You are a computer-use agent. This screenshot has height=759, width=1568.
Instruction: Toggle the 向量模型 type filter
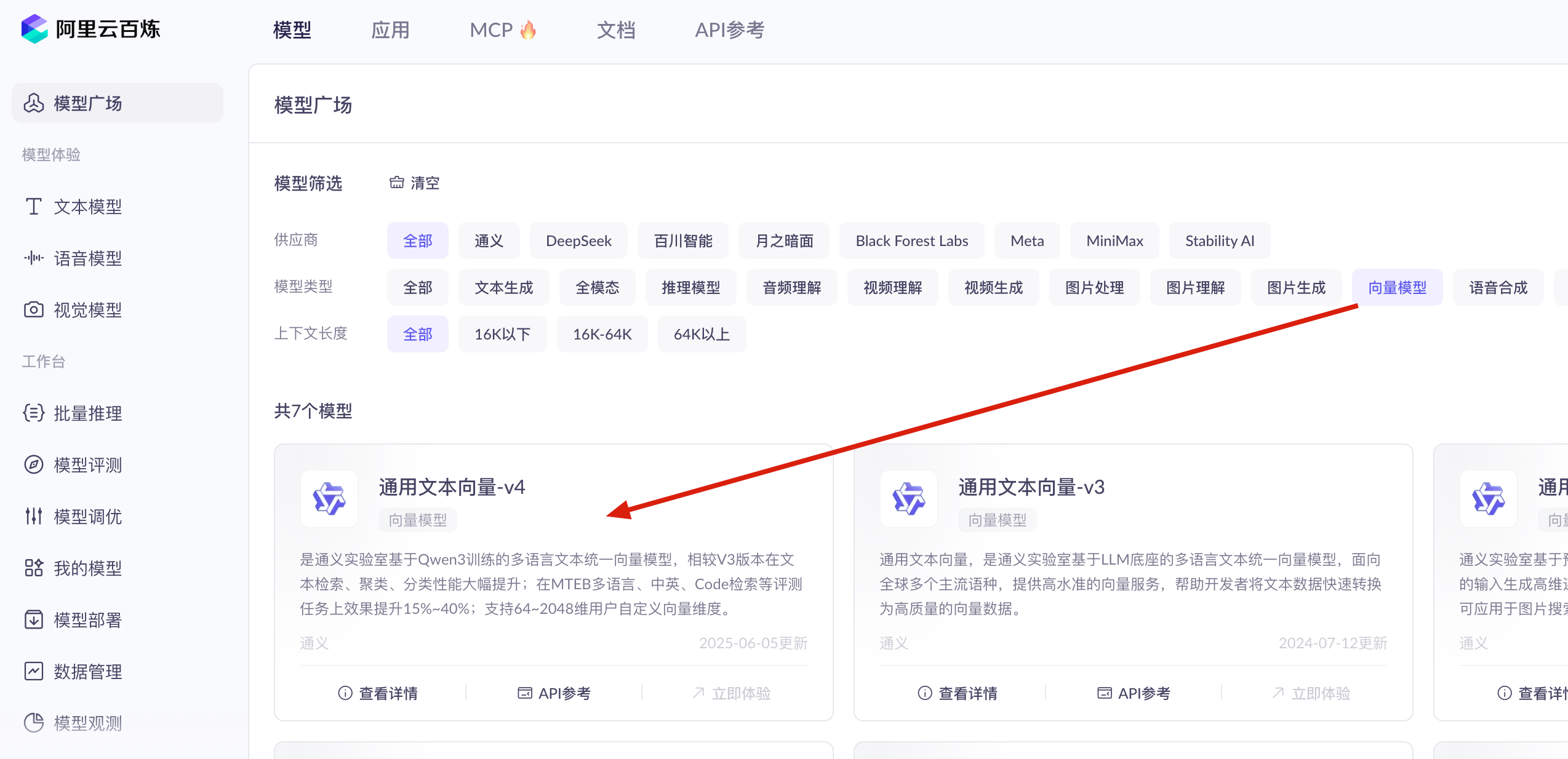(x=1396, y=287)
